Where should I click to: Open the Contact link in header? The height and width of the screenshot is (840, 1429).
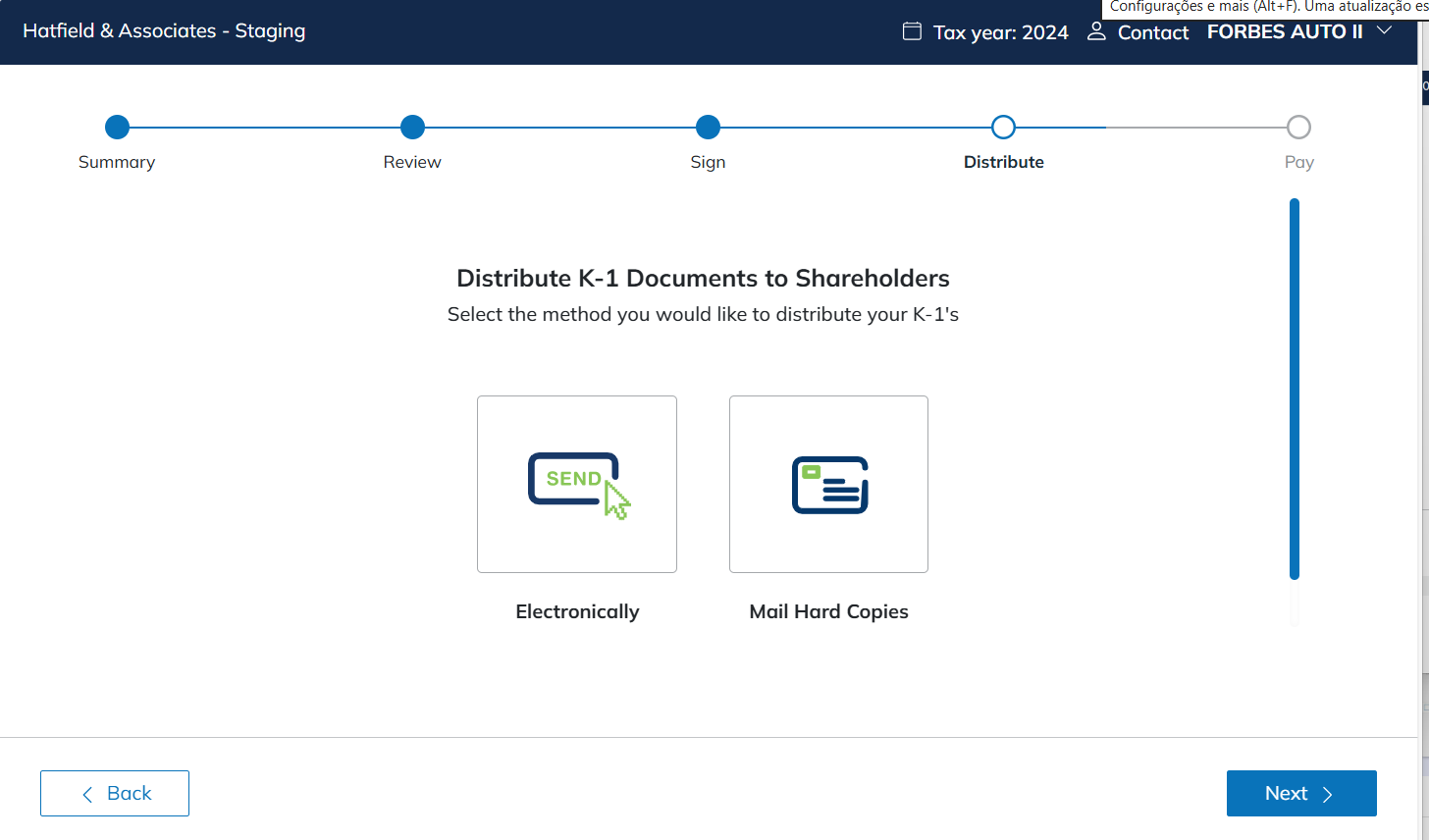1152,32
